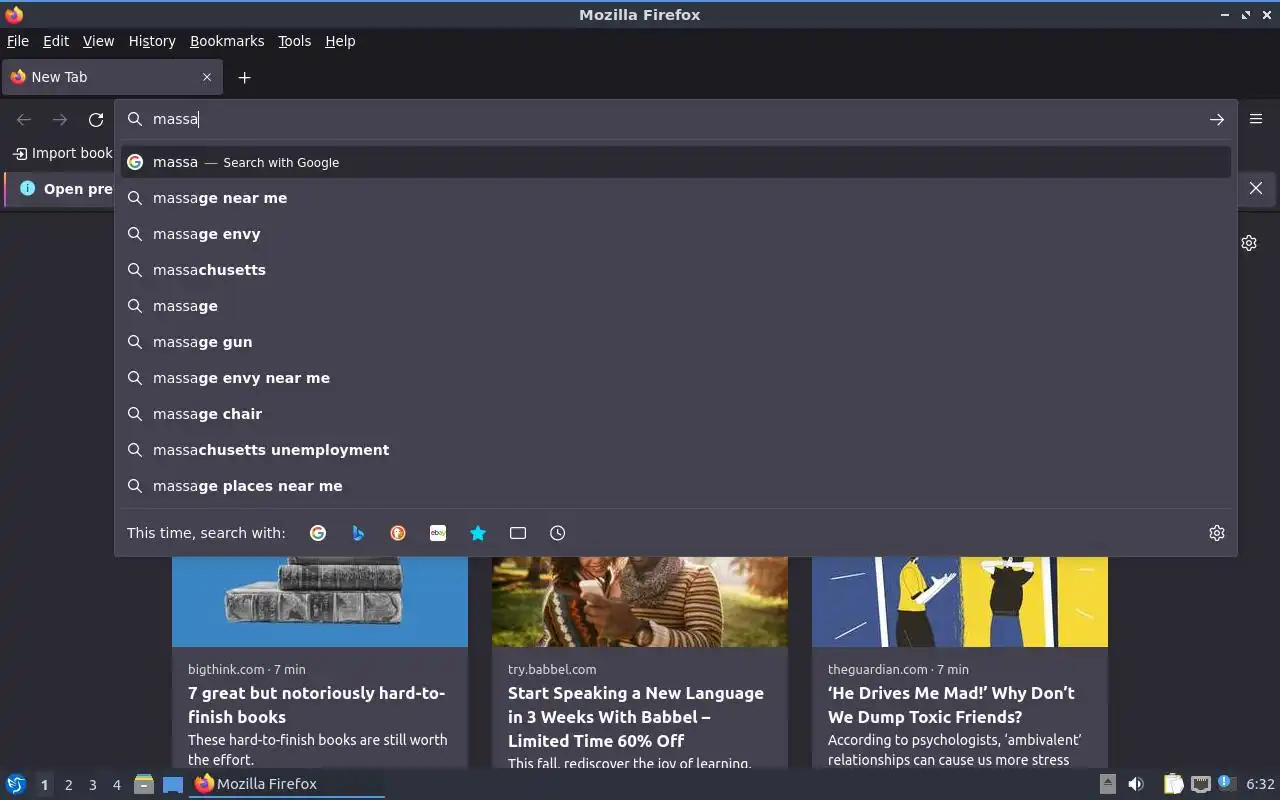Open 'Start Speaking a New Language' Babbel link
The height and width of the screenshot is (800, 1280).
[636, 717]
